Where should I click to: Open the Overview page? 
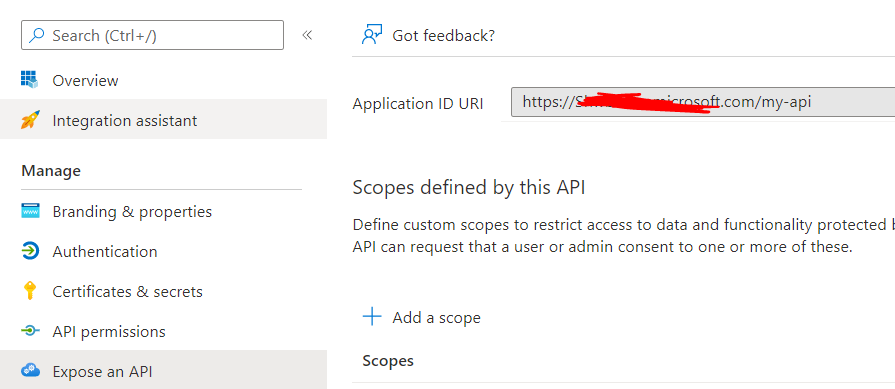tap(85, 80)
